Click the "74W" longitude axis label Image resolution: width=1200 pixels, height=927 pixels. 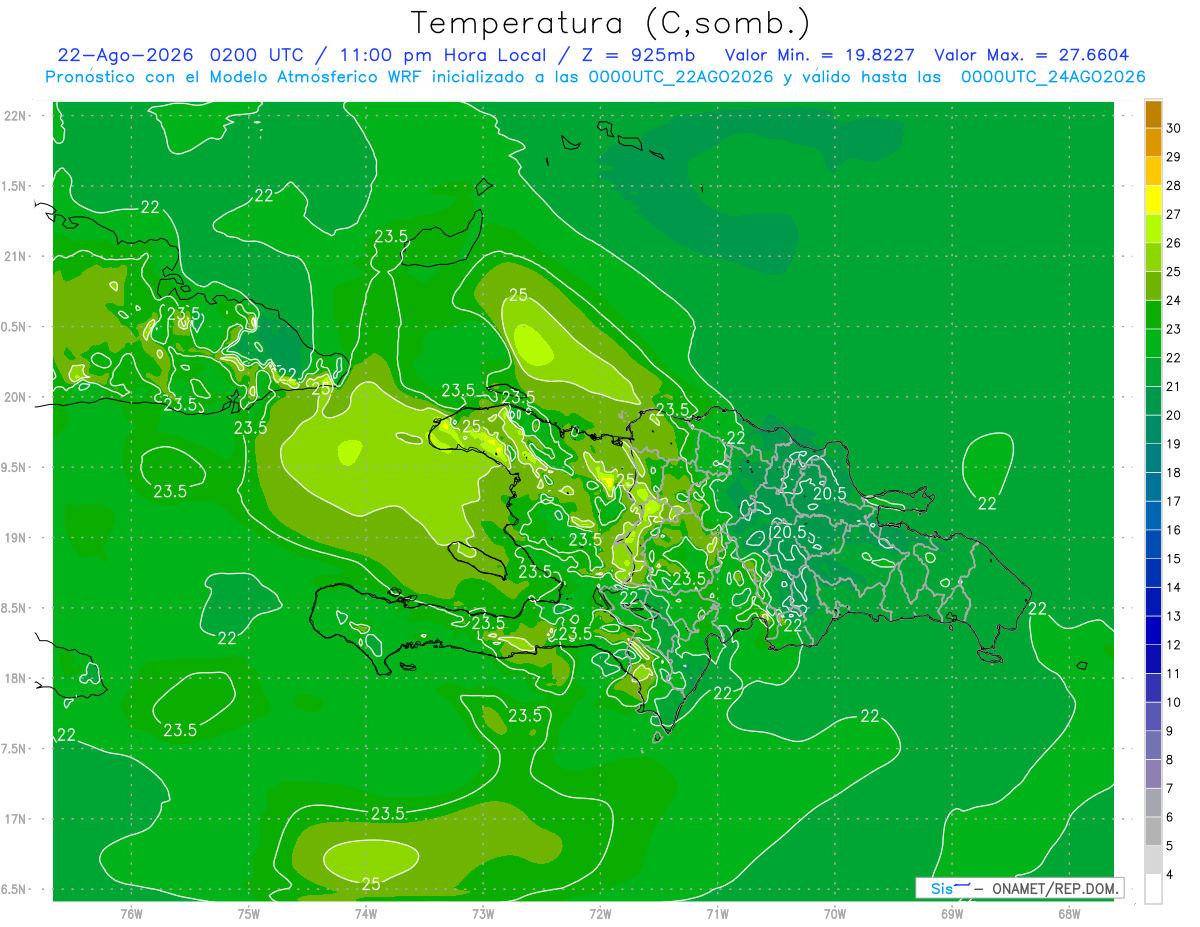click(x=366, y=913)
